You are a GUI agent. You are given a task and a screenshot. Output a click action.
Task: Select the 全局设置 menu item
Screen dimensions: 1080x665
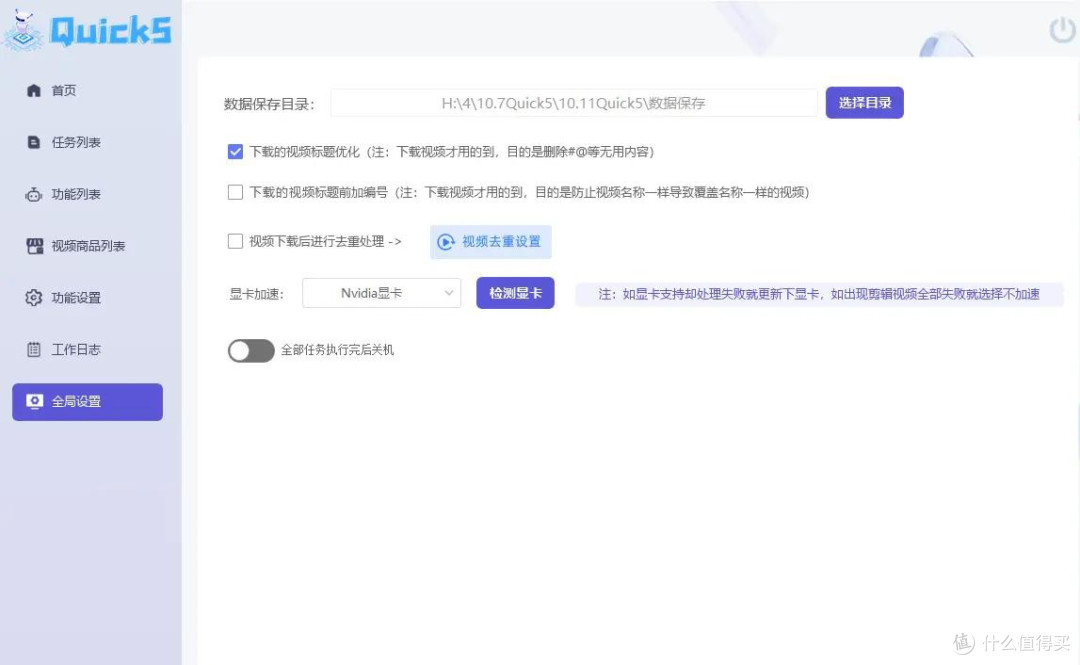pos(87,402)
